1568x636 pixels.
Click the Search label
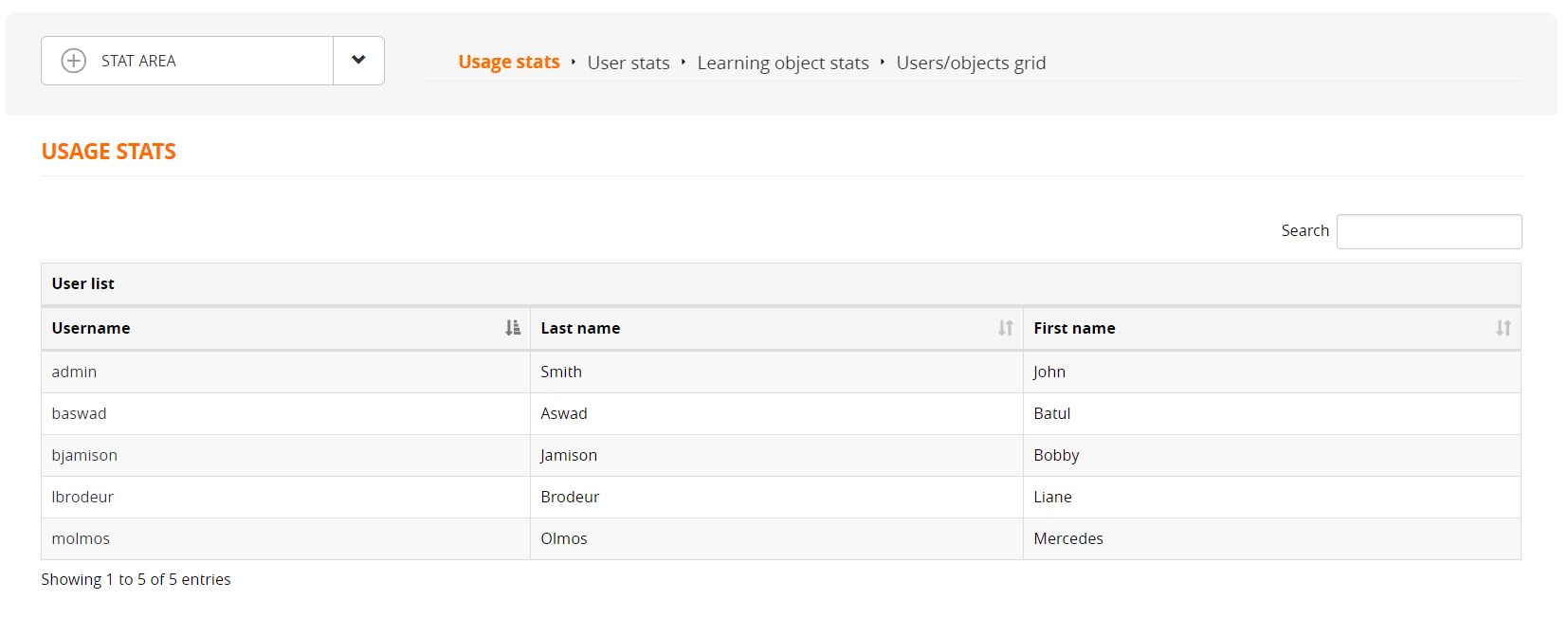(1304, 230)
